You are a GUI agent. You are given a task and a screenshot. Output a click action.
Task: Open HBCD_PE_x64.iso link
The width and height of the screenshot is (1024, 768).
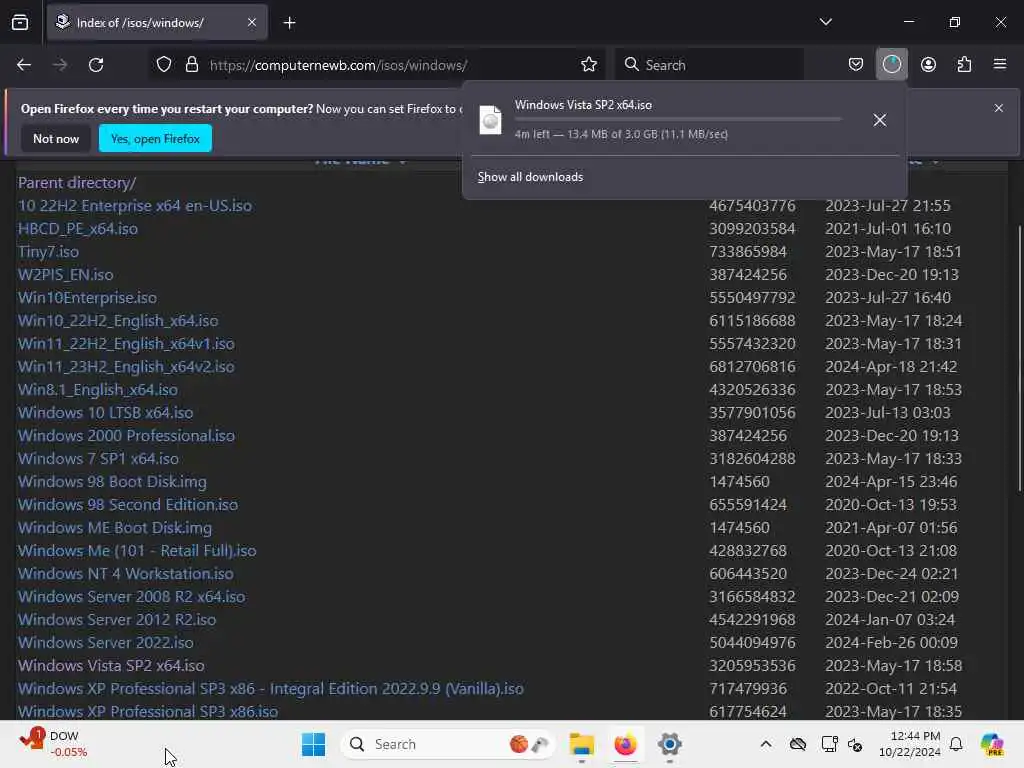tap(78, 229)
